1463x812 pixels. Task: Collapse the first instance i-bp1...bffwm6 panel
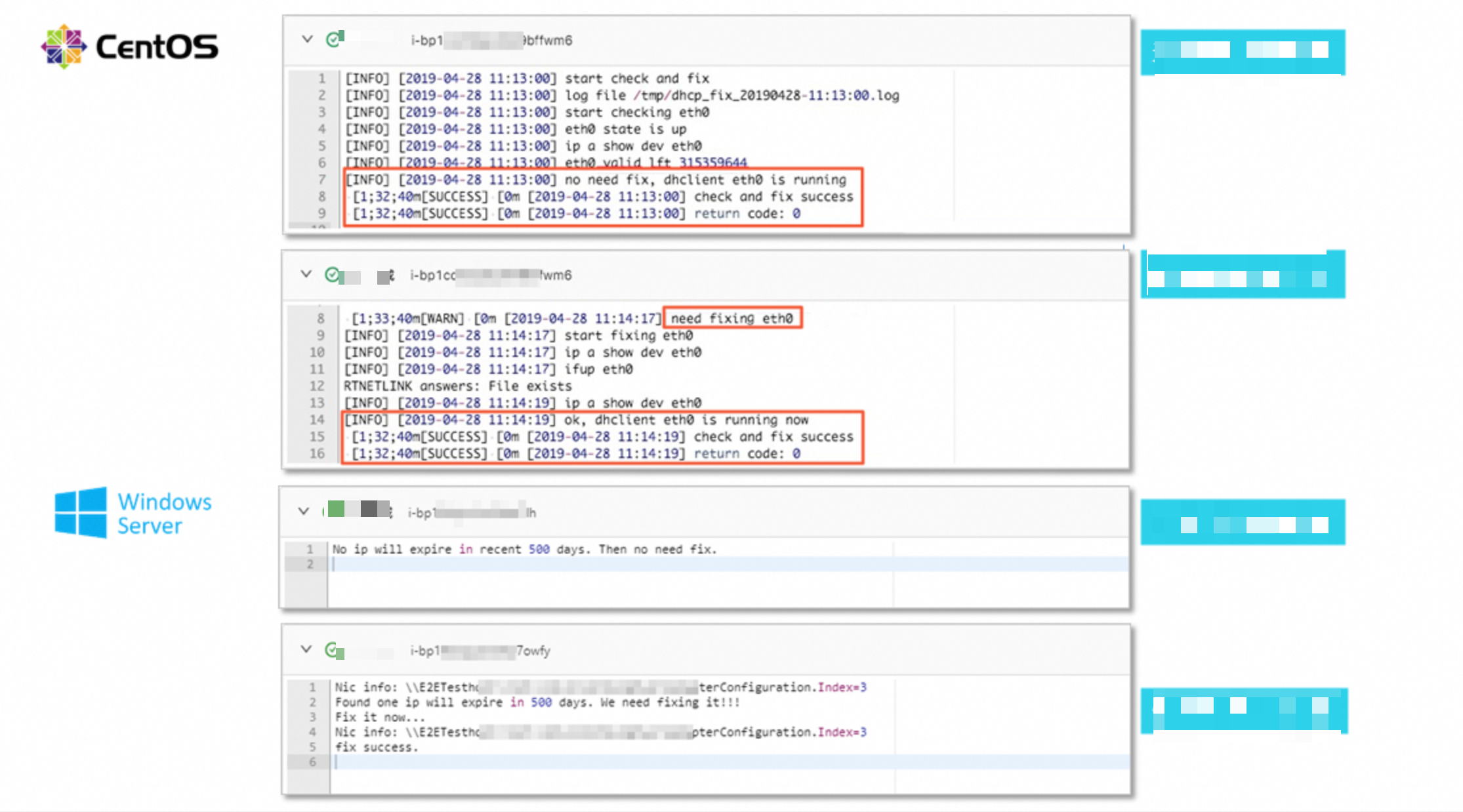tap(307, 39)
